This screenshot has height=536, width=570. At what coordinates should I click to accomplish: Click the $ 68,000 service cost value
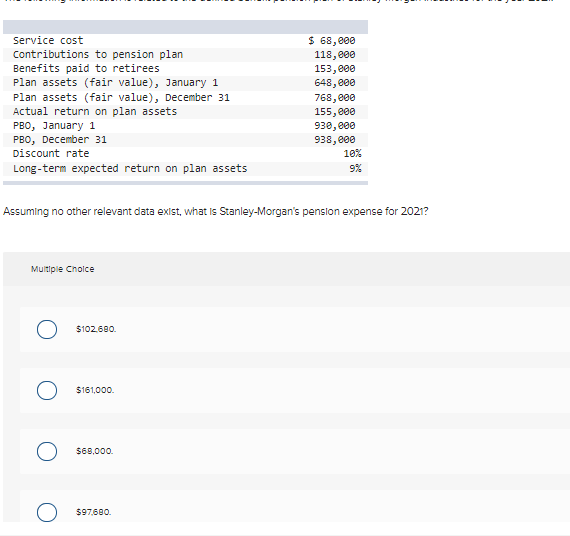click(x=332, y=40)
